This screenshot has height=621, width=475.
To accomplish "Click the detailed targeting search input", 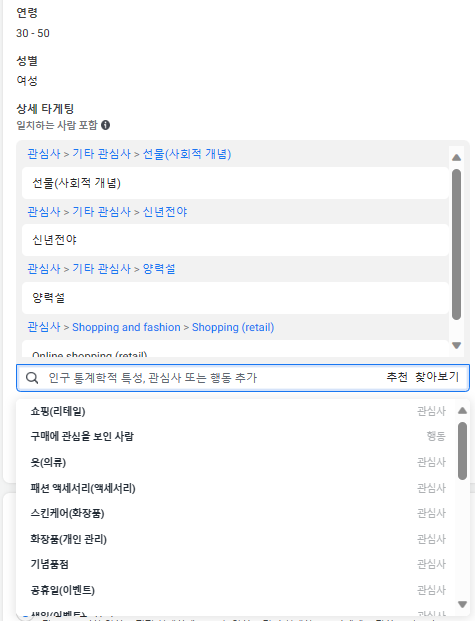I will [x=214, y=378].
